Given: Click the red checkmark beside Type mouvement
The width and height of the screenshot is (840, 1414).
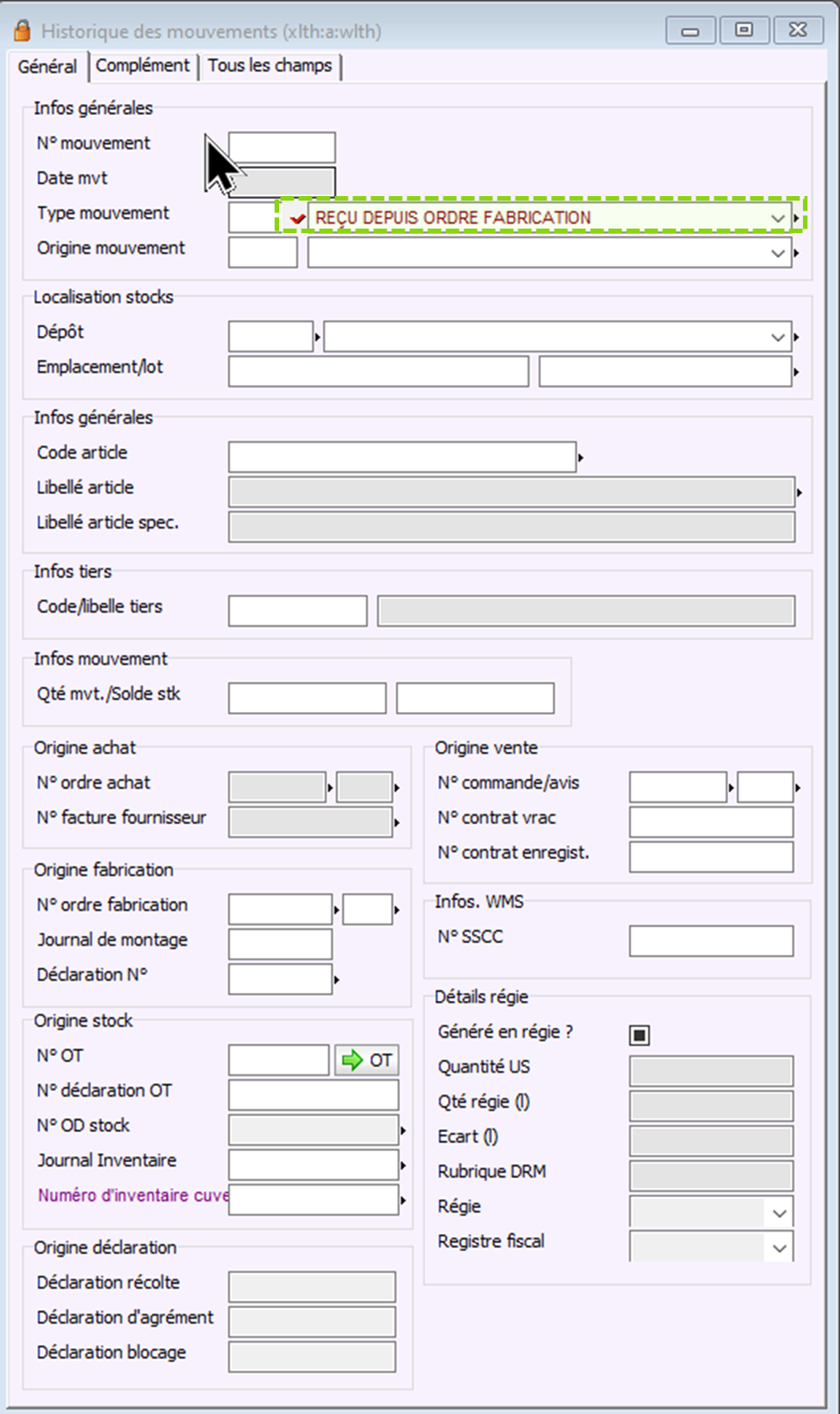Looking at the screenshot, I should [x=297, y=218].
